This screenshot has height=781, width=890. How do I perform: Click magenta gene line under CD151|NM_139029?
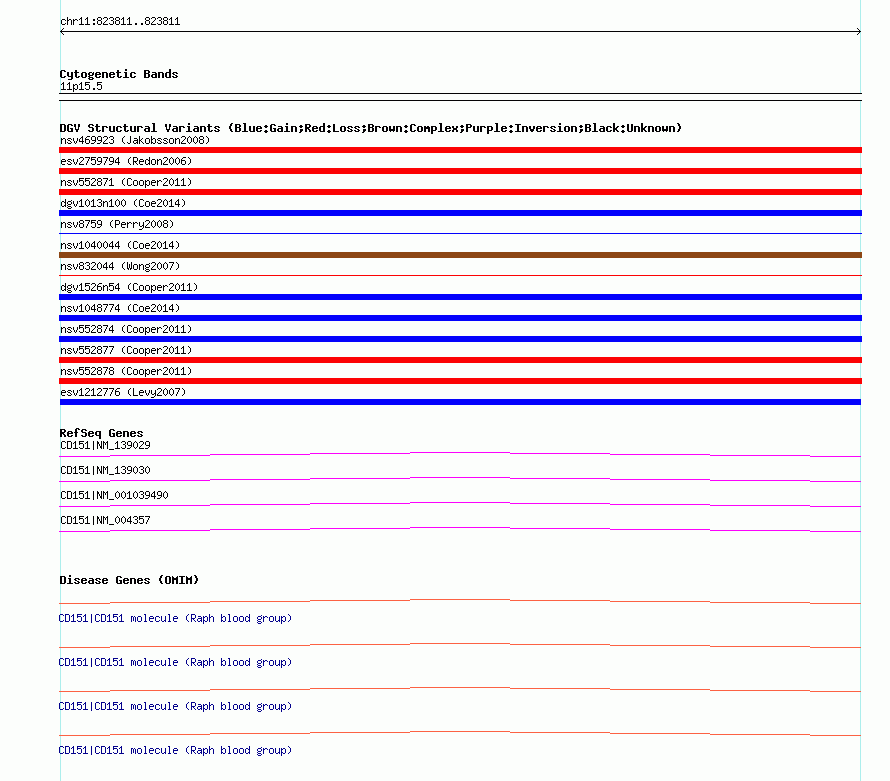pos(460,455)
